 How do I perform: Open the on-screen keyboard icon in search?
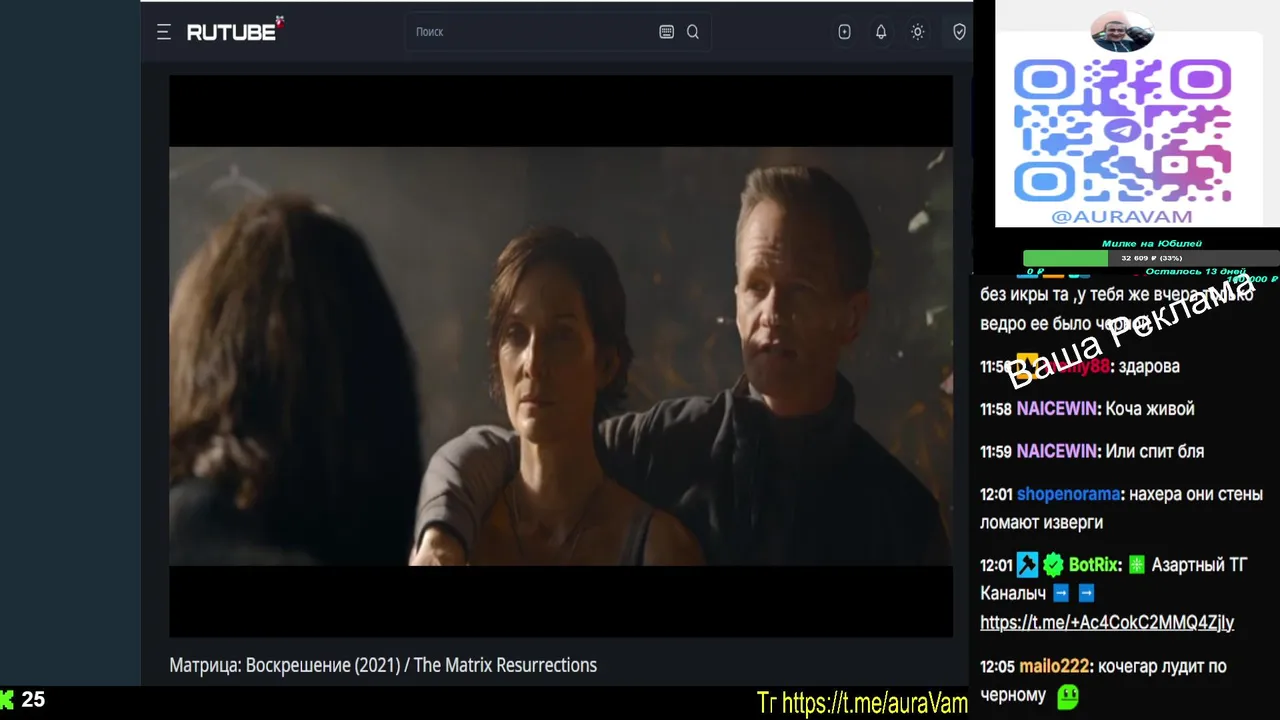coord(667,32)
